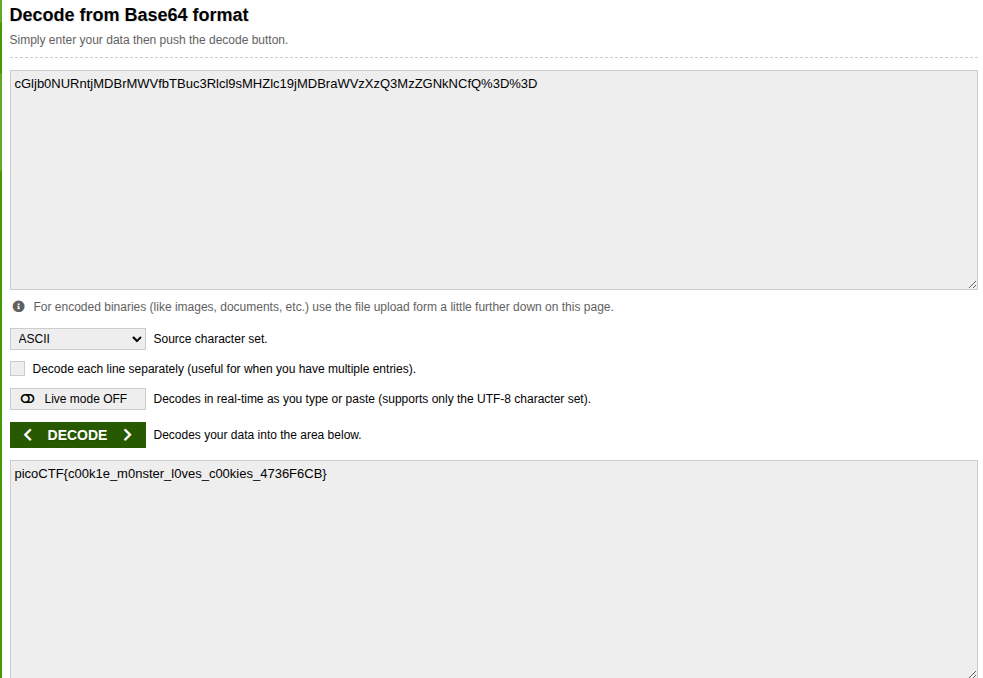Click the encoded Base64 string in the input
This screenshot has height=678, width=983.
pyautogui.click(x=275, y=84)
